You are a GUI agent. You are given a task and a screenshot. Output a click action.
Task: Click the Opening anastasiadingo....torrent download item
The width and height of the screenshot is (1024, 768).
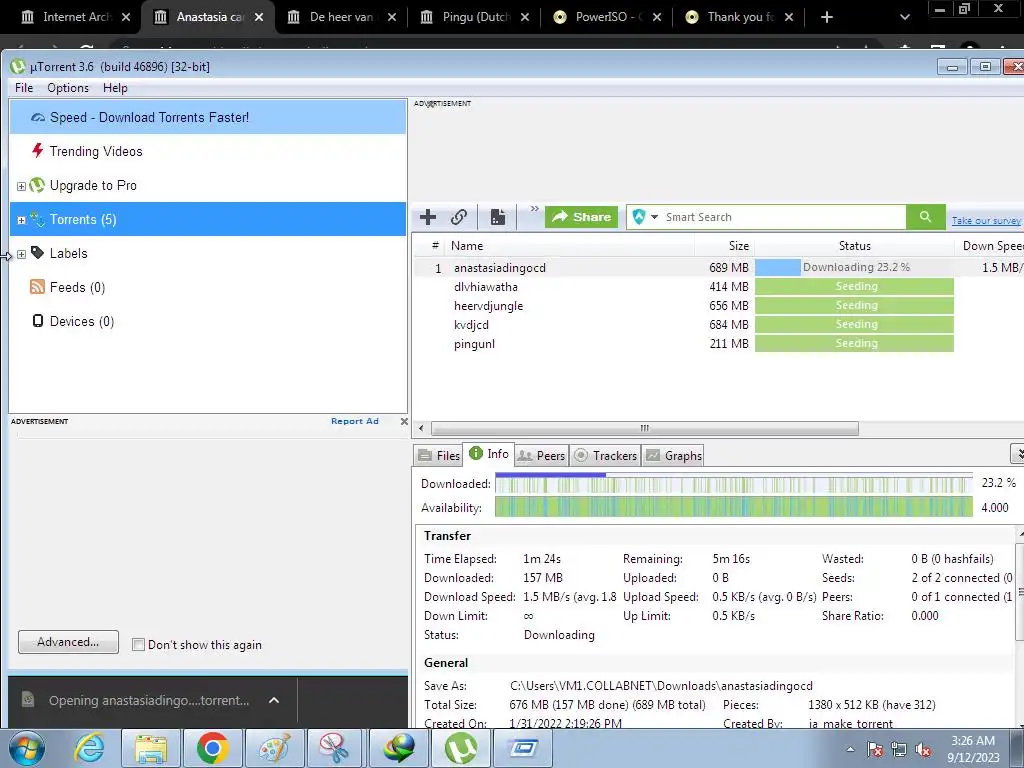pyautogui.click(x=149, y=700)
